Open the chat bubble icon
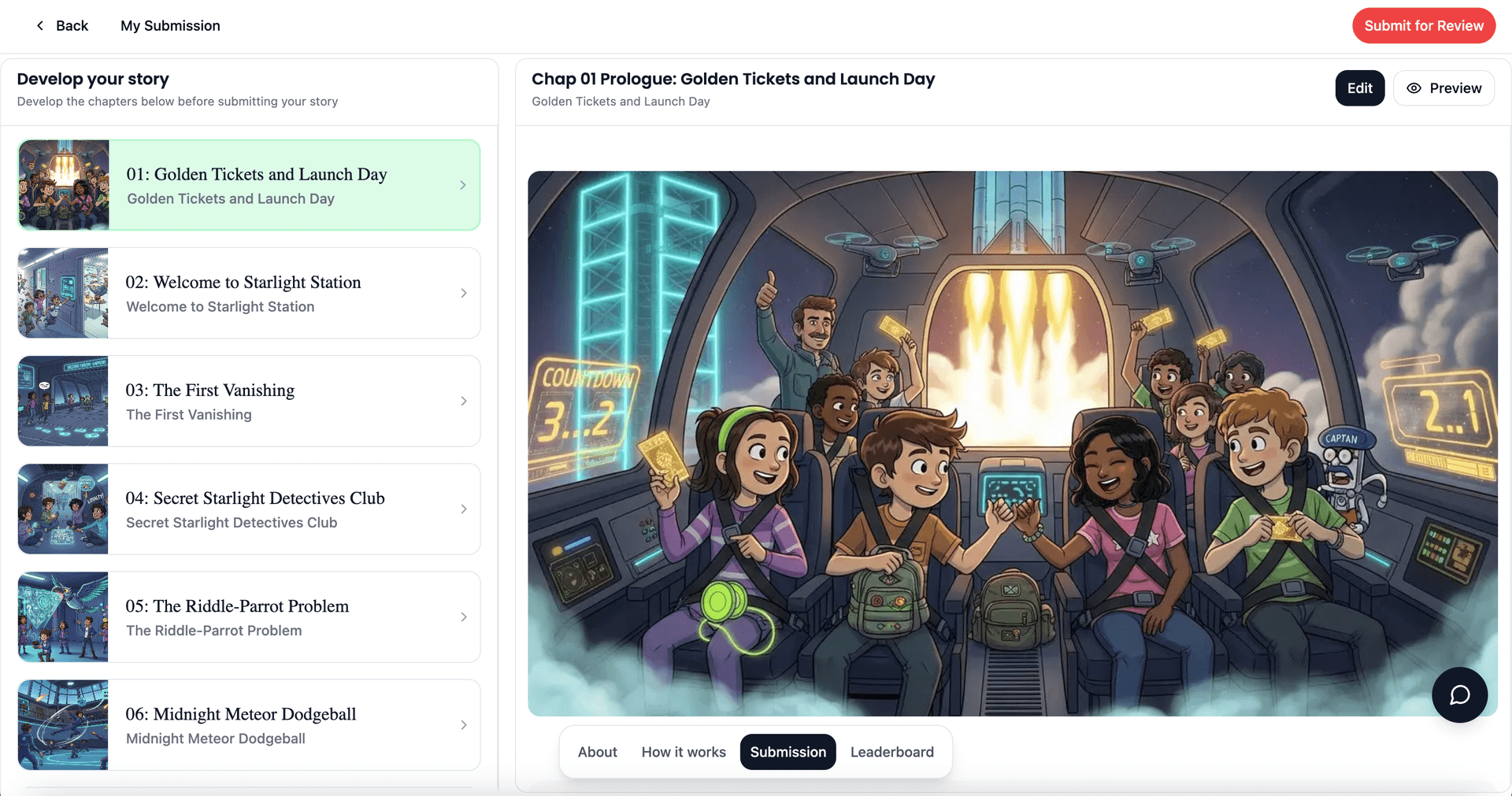This screenshot has width=1512, height=796. (x=1459, y=695)
